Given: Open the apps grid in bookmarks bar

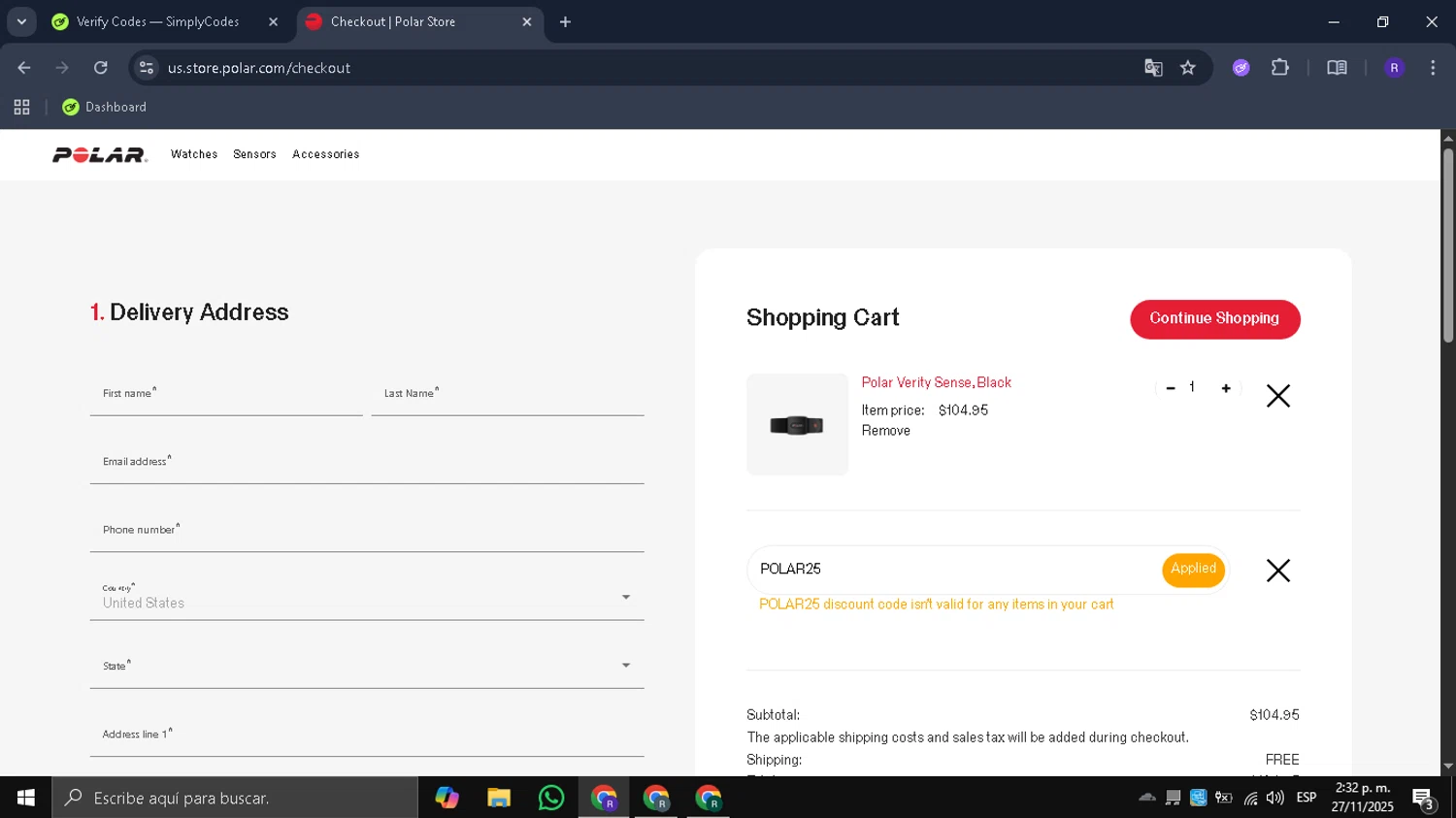Looking at the screenshot, I should 21,108.
